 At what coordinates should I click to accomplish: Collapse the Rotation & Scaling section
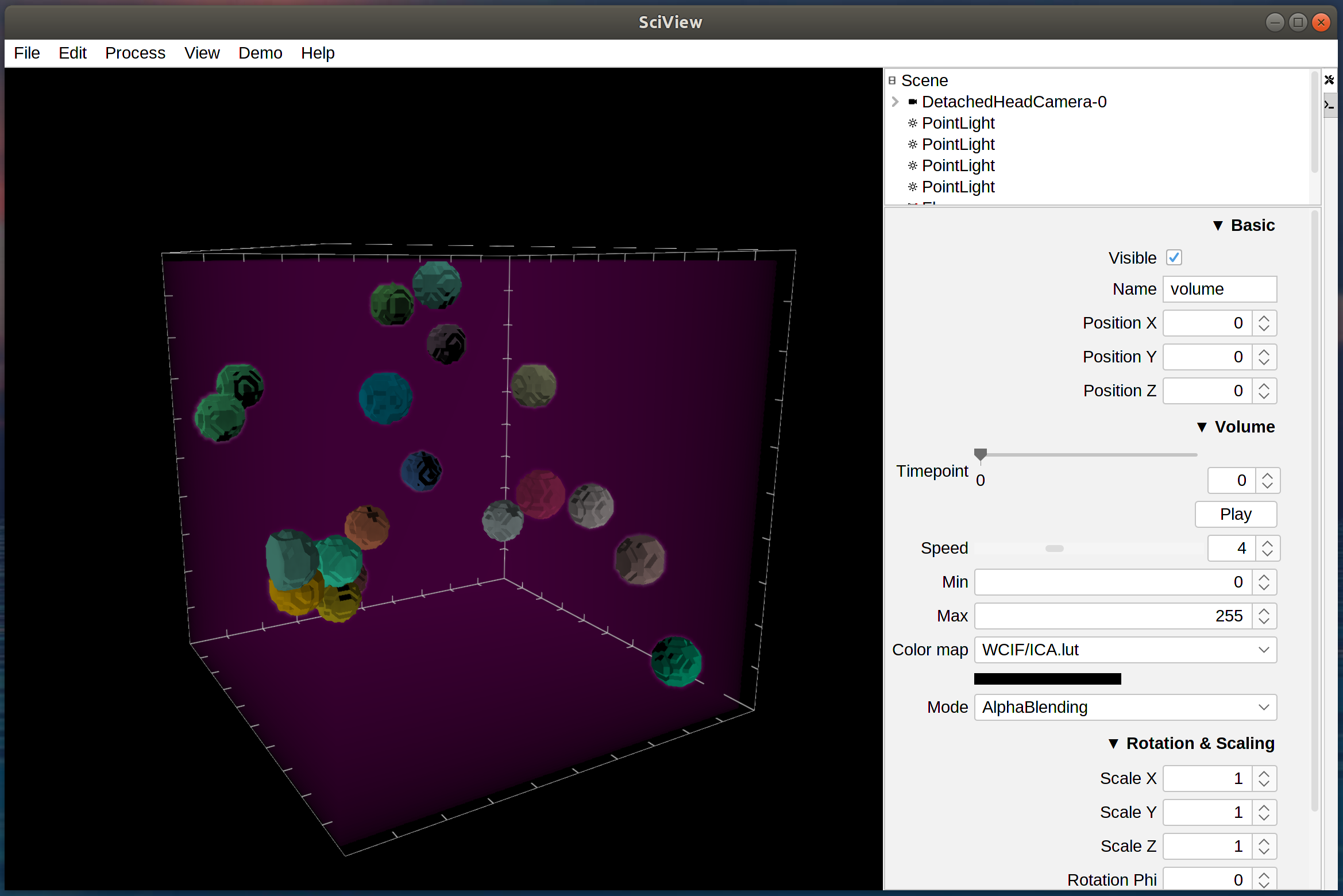click(1113, 744)
